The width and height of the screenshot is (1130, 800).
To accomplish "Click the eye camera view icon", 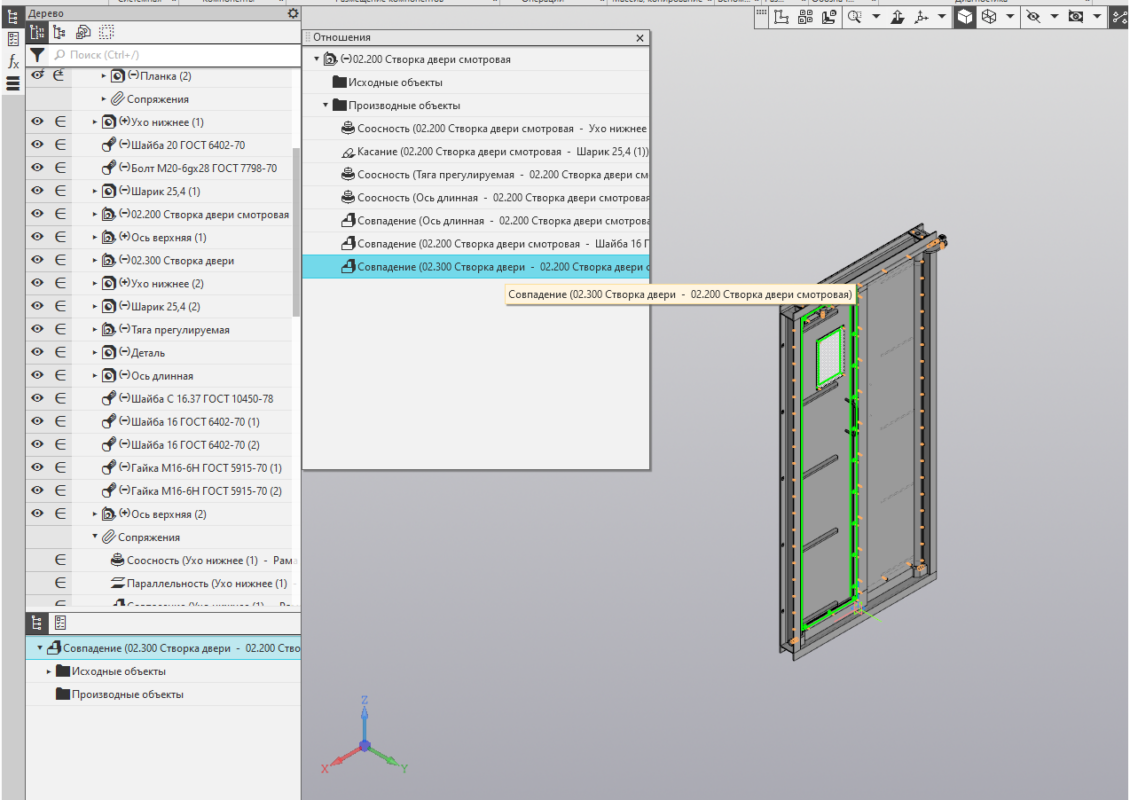I will 1076,17.
